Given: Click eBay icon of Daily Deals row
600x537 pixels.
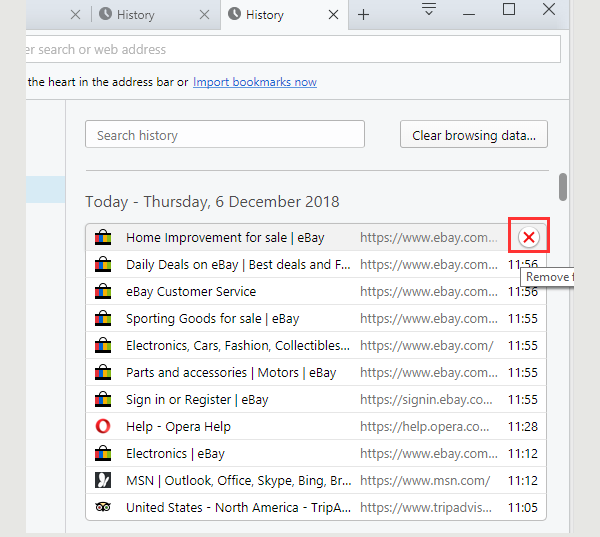Looking at the screenshot, I should 103,264.
